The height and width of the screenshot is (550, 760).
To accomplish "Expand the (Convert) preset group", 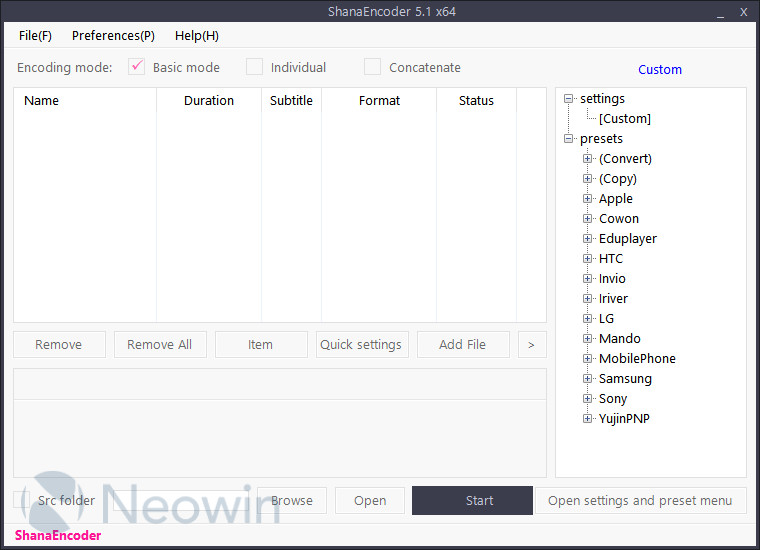I will (x=587, y=158).
